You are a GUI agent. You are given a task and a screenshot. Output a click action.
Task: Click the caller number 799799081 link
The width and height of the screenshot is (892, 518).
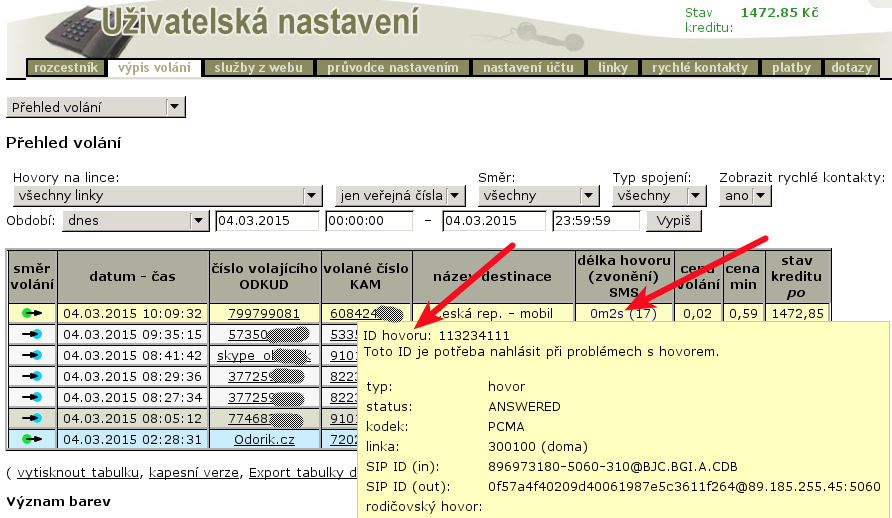click(264, 313)
